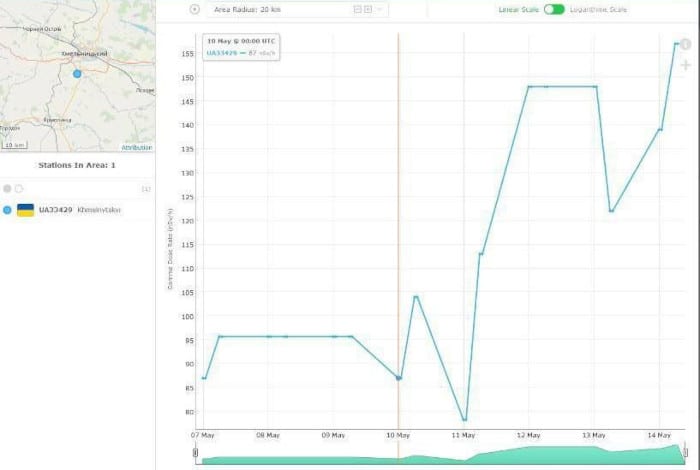The width and height of the screenshot is (700, 470).
Task: Click the small square icons in Area Radius box
Action: tap(362, 9)
